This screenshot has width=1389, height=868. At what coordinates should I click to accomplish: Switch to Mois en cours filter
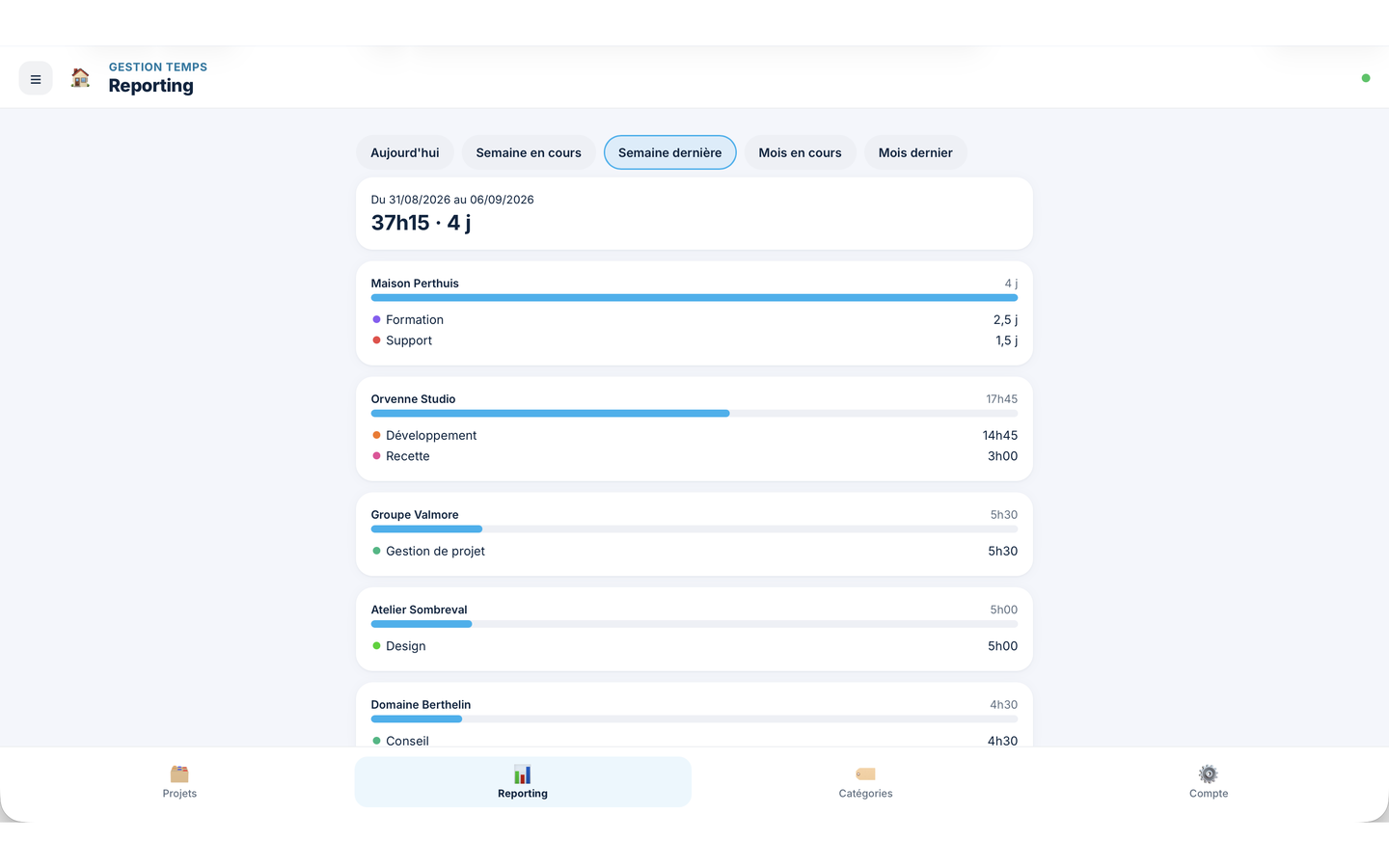(800, 152)
